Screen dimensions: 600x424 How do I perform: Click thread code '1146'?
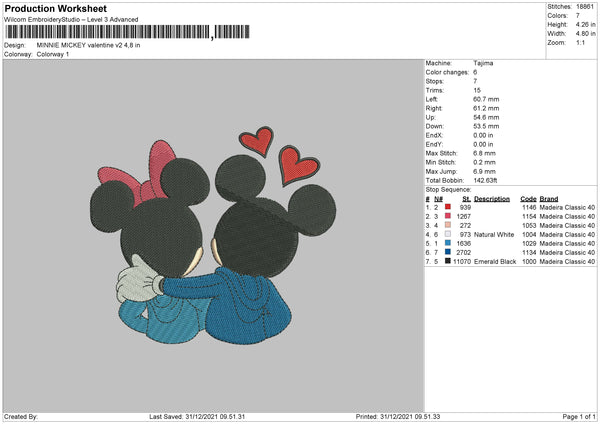point(529,207)
